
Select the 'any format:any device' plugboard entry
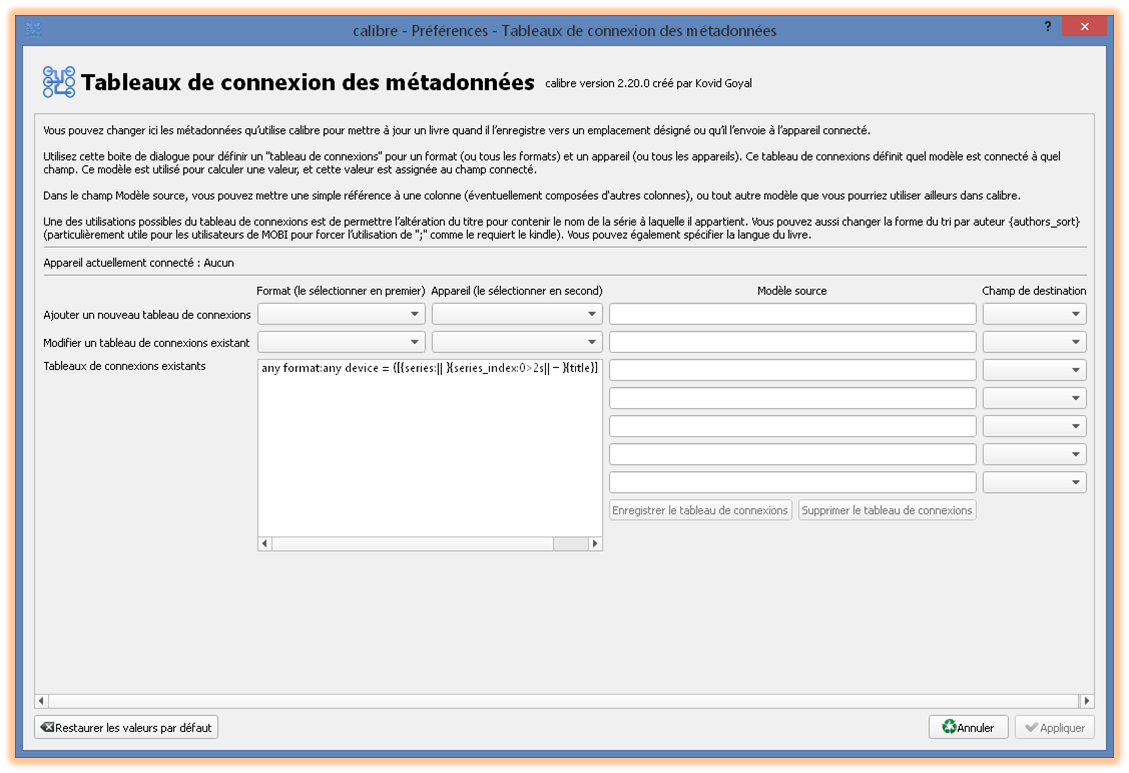point(430,368)
